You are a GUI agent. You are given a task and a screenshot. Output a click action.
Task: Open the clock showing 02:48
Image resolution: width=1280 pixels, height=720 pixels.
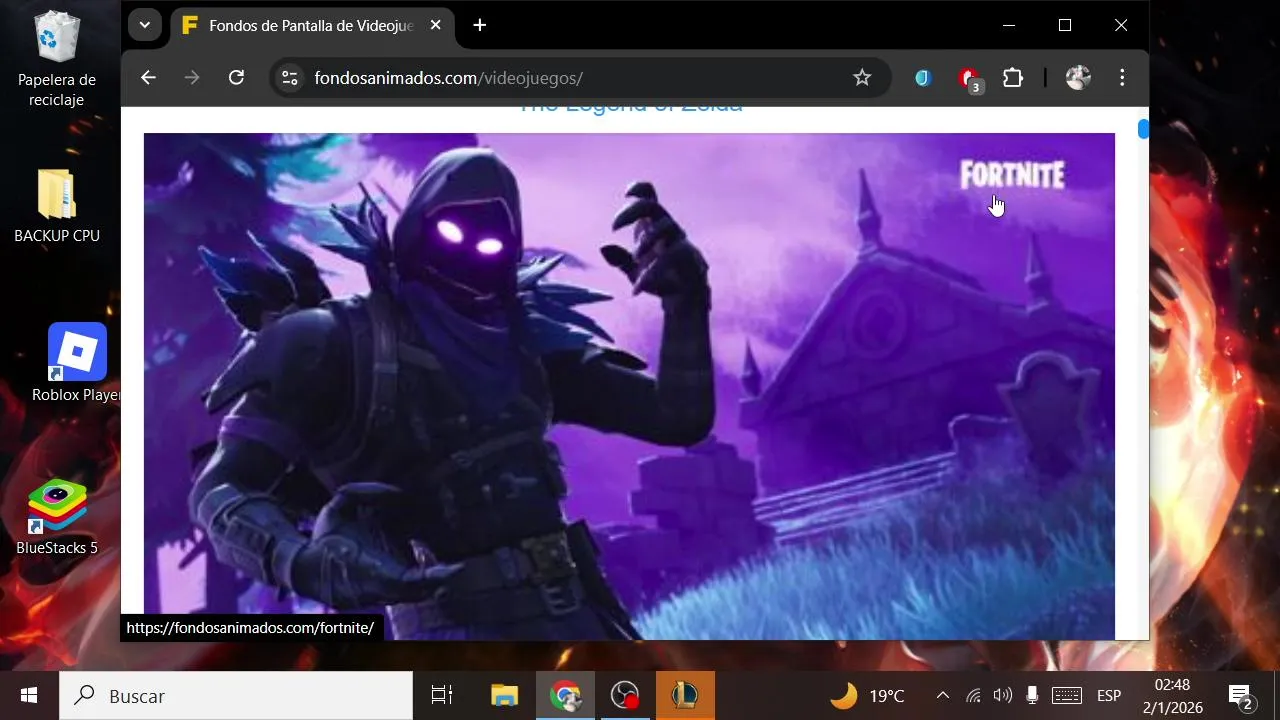(1173, 695)
